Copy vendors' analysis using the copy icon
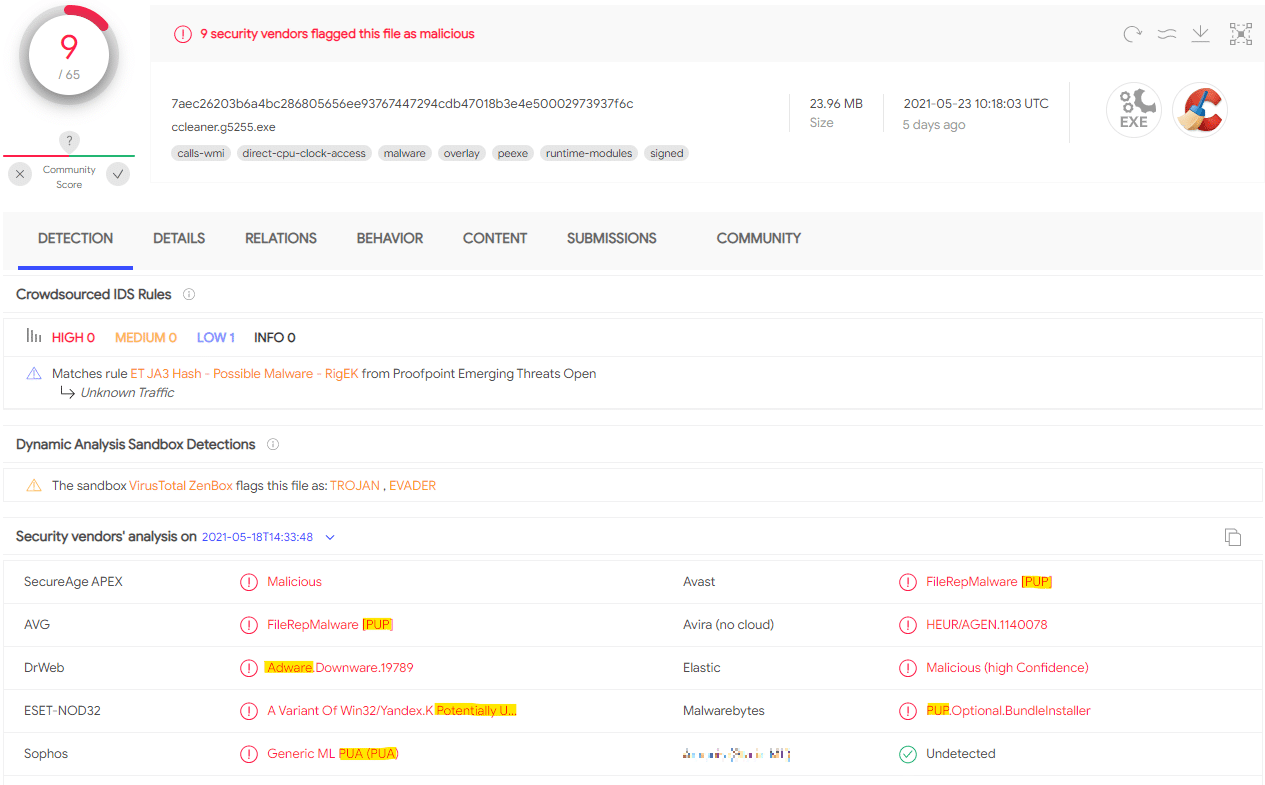1265x785 pixels. click(x=1233, y=537)
